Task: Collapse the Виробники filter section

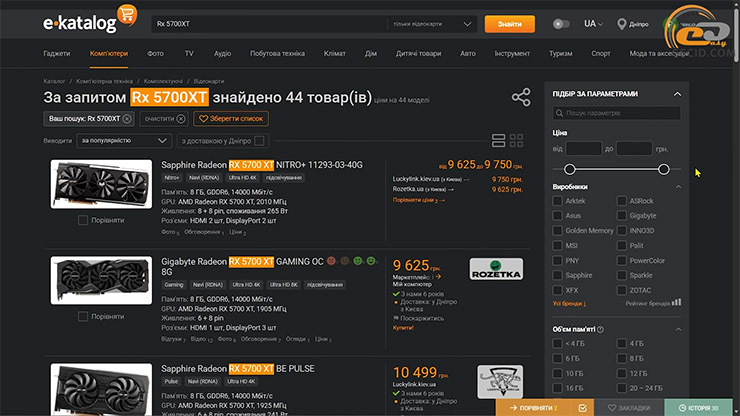Action: (677, 187)
